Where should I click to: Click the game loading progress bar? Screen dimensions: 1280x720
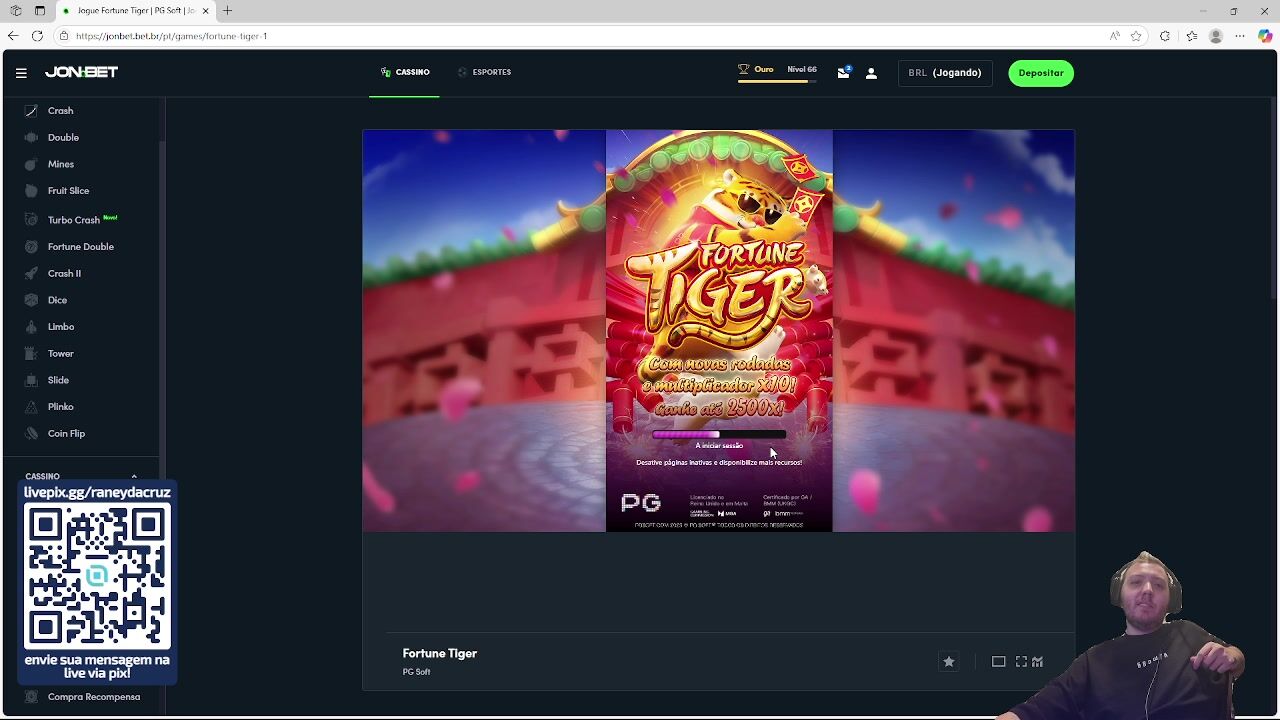719,435
